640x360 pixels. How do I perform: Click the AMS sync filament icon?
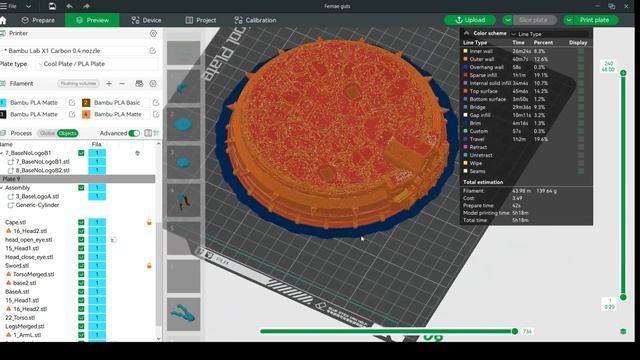tap(139, 84)
